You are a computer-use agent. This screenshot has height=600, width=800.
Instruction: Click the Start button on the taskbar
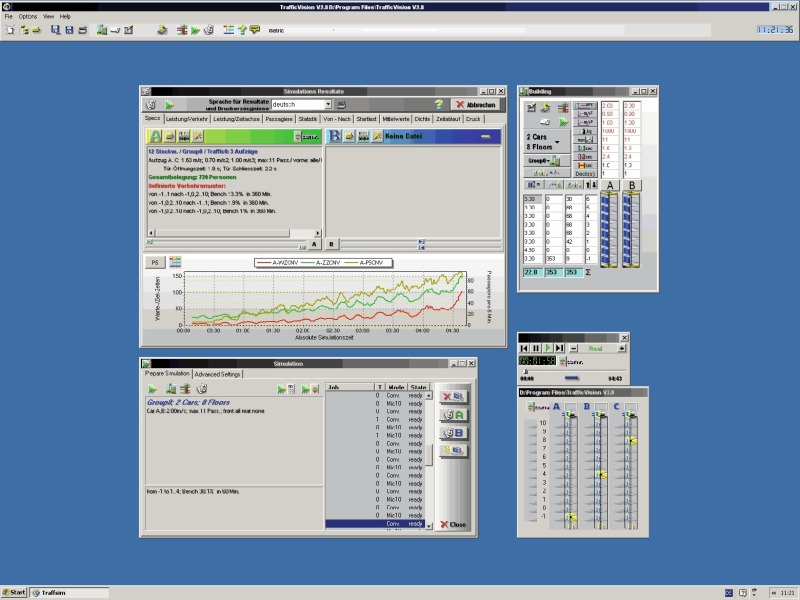point(14,592)
